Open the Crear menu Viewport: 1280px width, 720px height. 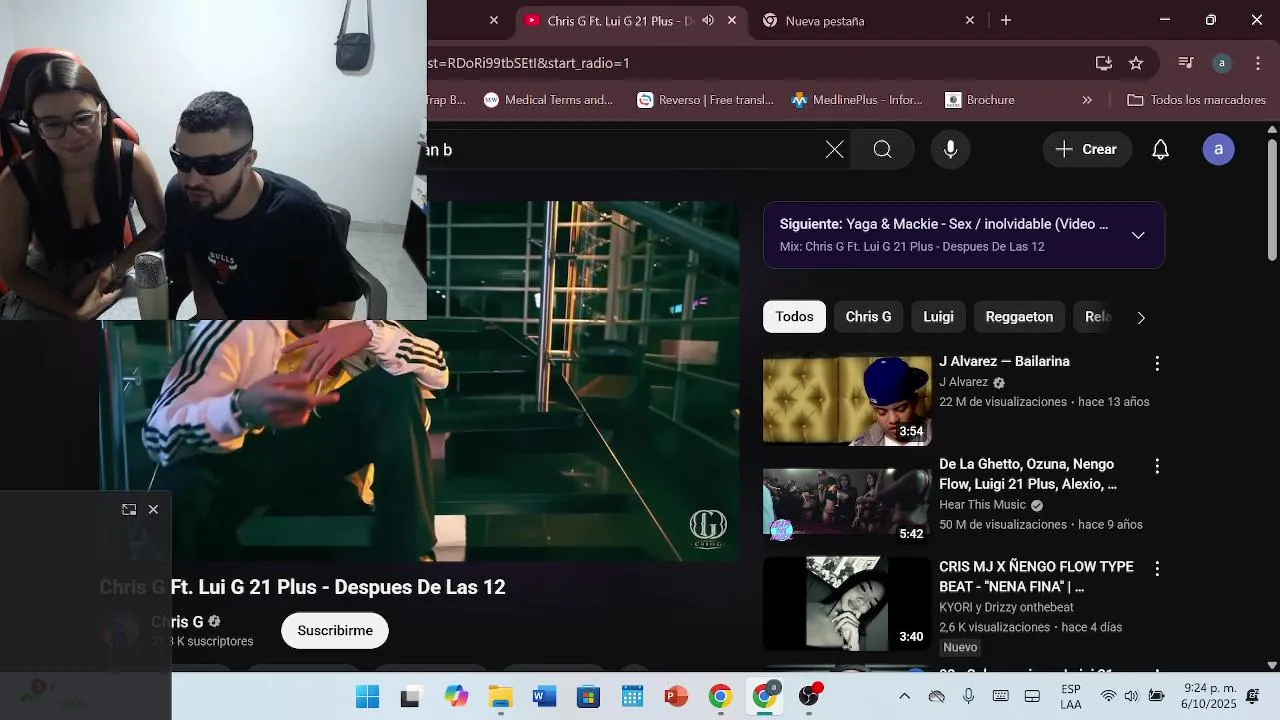[x=1087, y=149]
